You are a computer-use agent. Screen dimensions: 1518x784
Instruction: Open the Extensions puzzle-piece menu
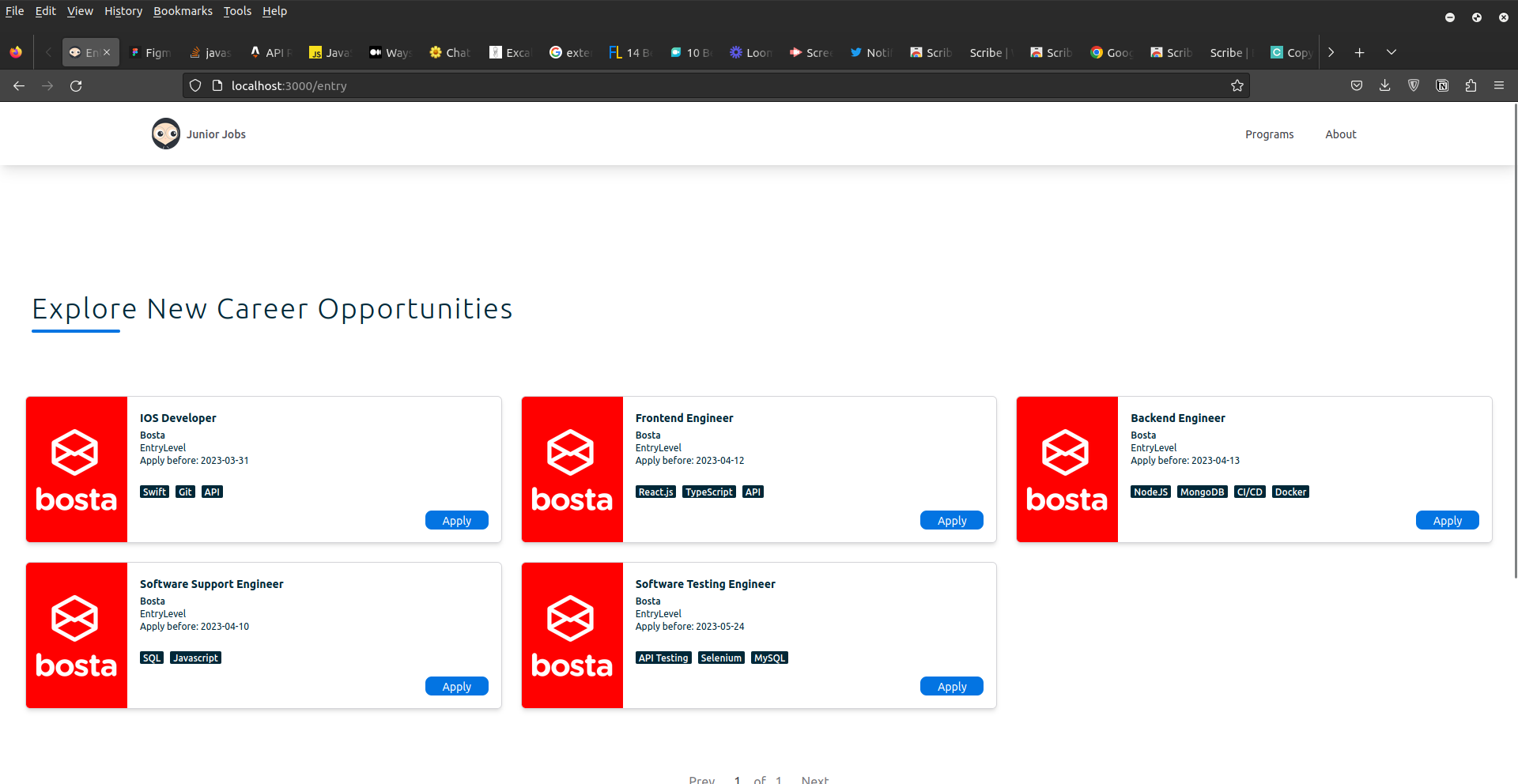pyautogui.click(x=1471, y=85)
